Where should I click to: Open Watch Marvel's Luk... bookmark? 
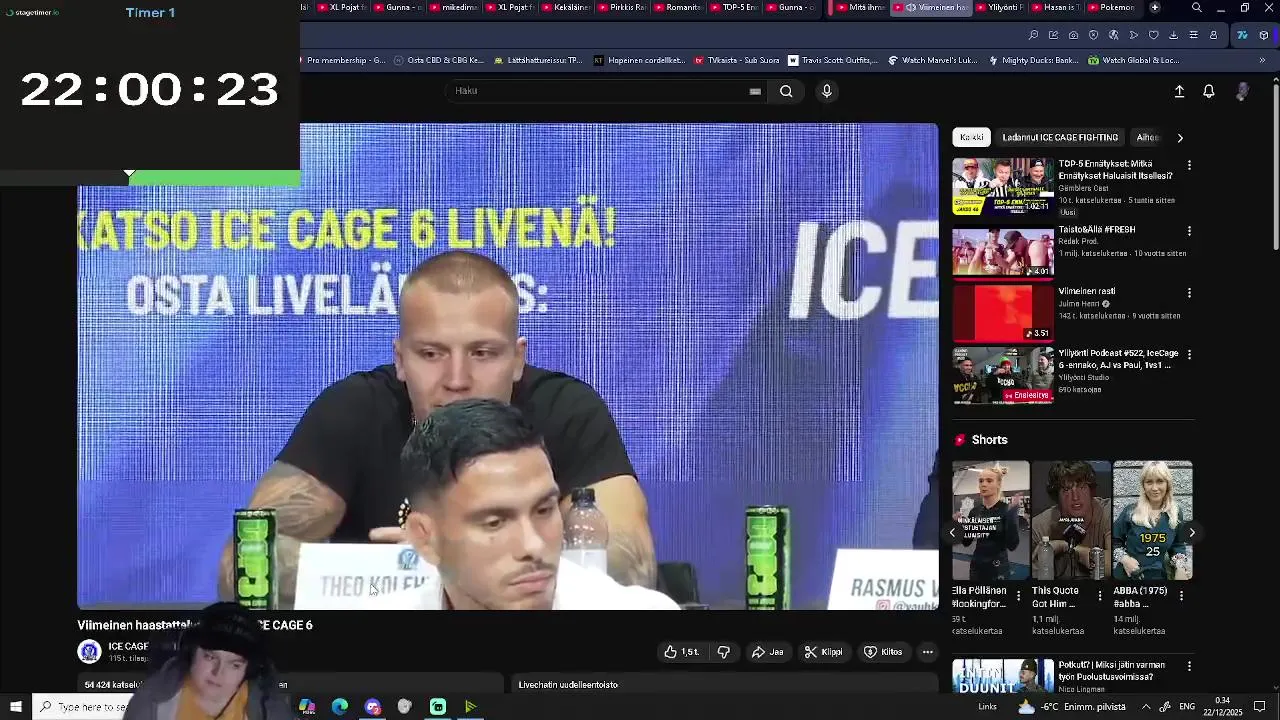coord(932,60)
